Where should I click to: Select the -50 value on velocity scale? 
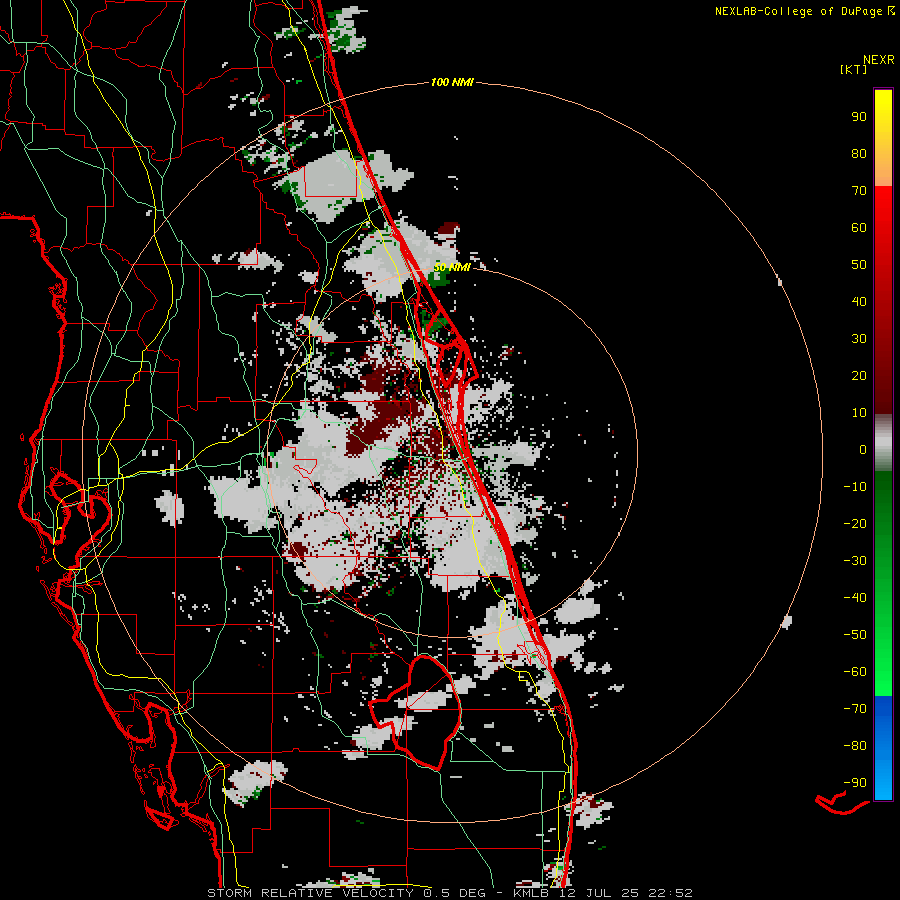(x=855, y=635)
